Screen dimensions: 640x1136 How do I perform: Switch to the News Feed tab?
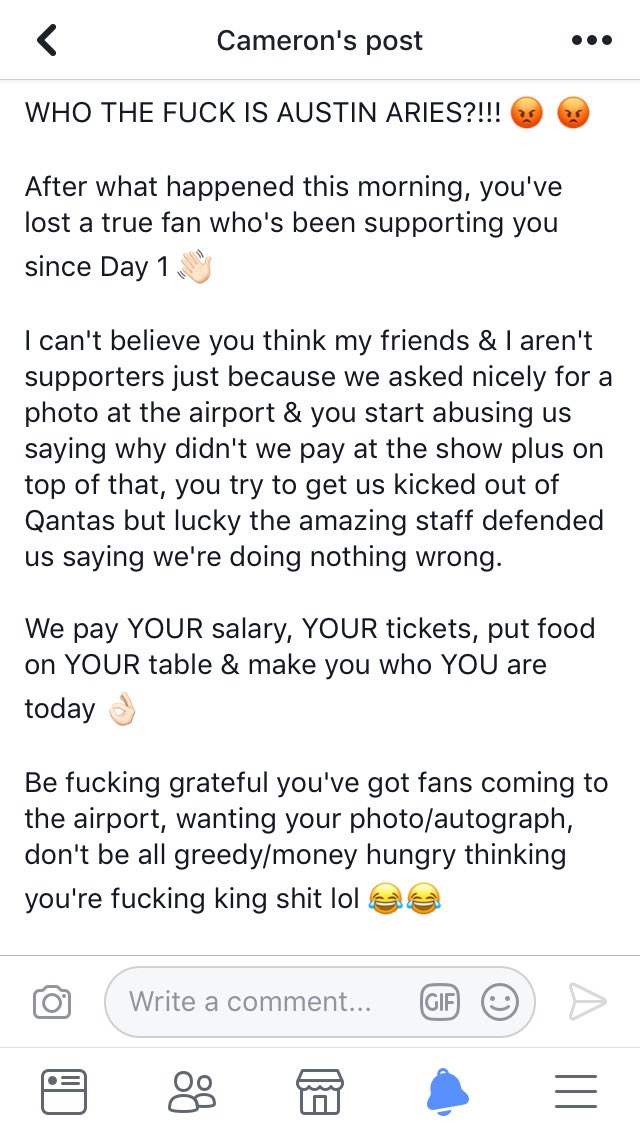(64, 1091)
